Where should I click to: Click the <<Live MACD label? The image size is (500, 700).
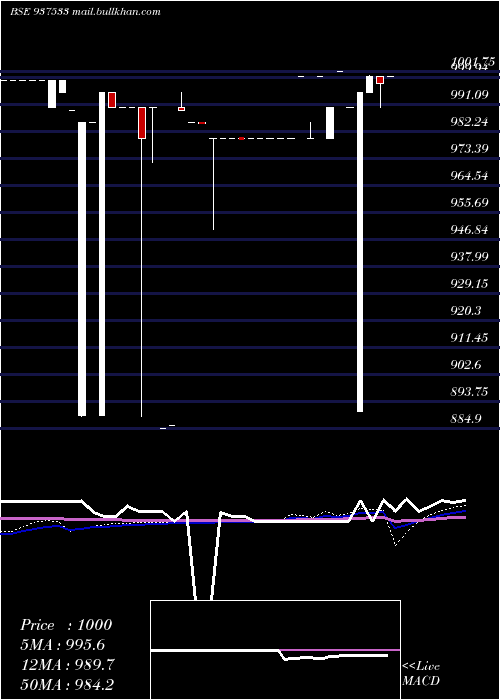click(421, 674)
